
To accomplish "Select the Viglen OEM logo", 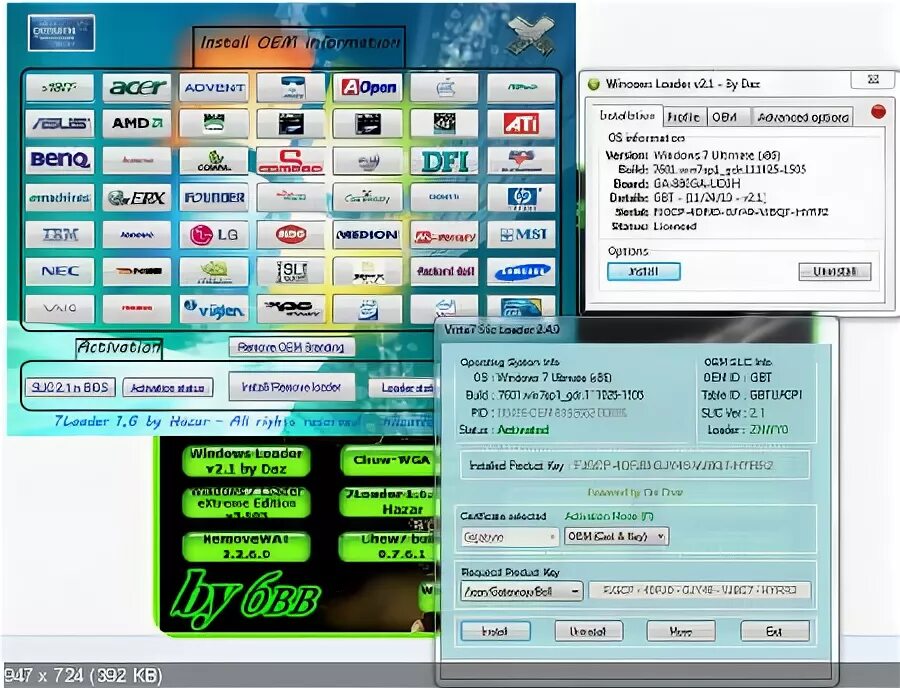I will click(x=214, y=308).
